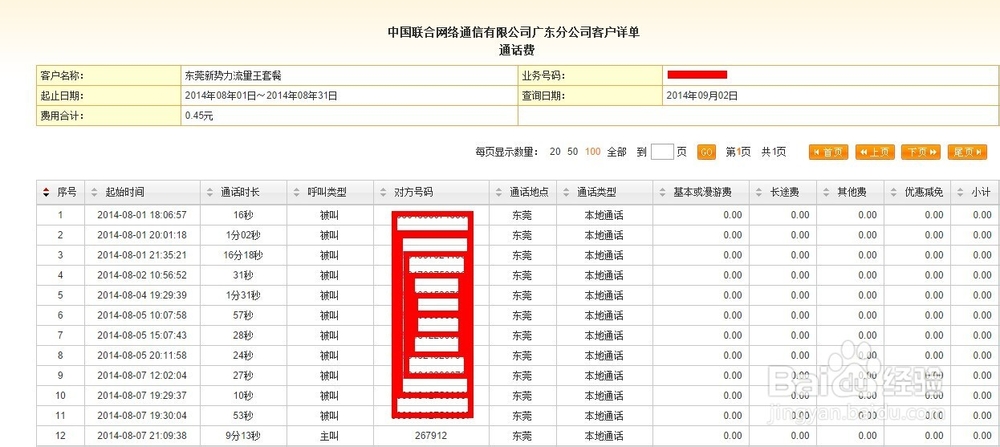Select start time 2014-08-05 10:07:58 cell
The width and height of the screenshot is (1000, 447).
[x=142, y=316]
